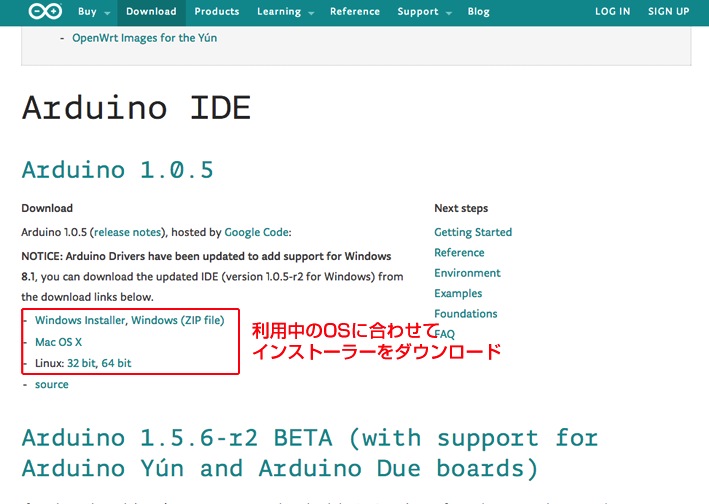The width and height of the screenshot is (709, 504).
Task: Click the Arduino IDE page title
Action: (136, 108)
